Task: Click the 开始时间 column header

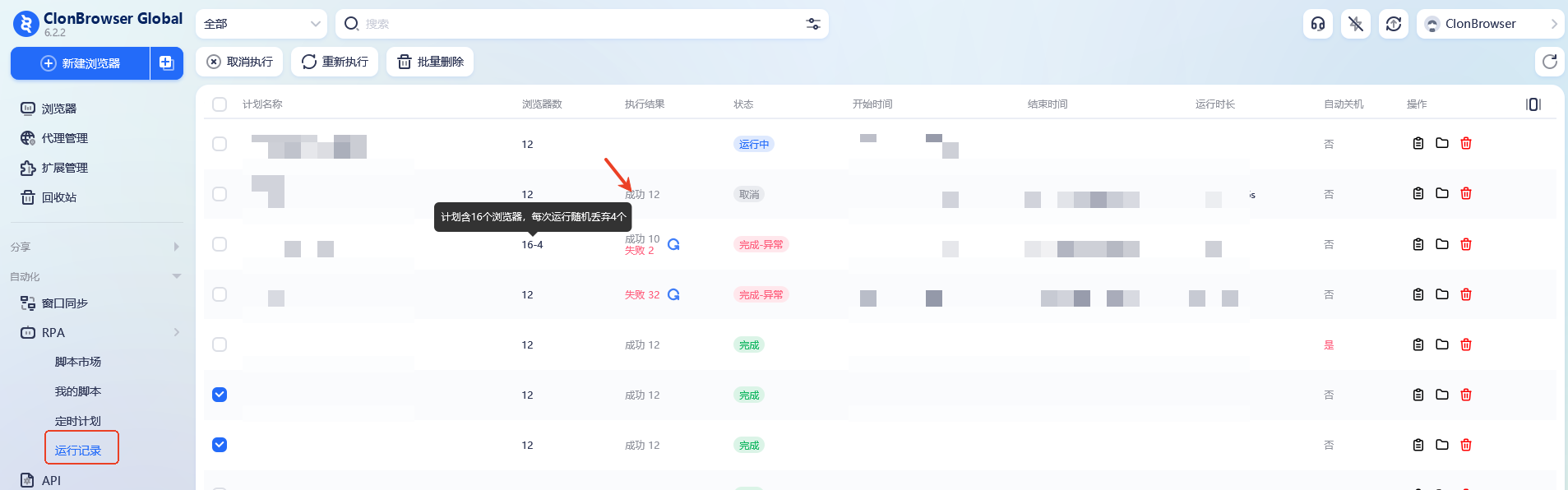Action: 872,104
